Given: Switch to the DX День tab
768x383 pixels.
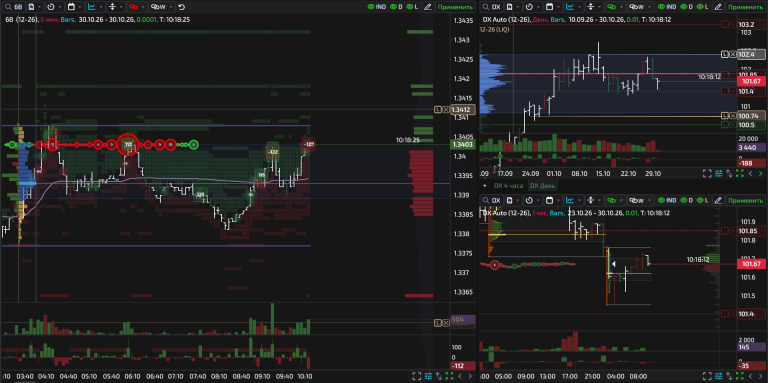Looking at the screenshot, I should 542,186.
